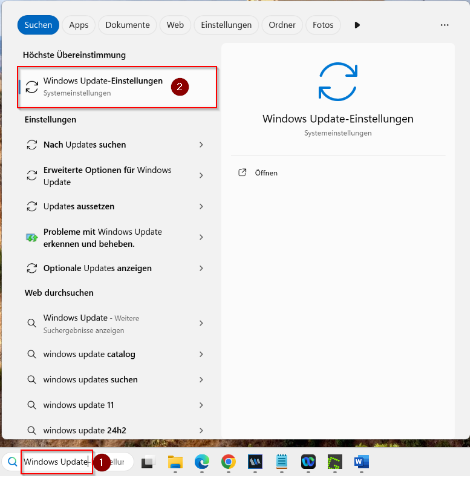
Task: Open Windows Update-Einstellungen top result
Action: (x=117, y=87)
